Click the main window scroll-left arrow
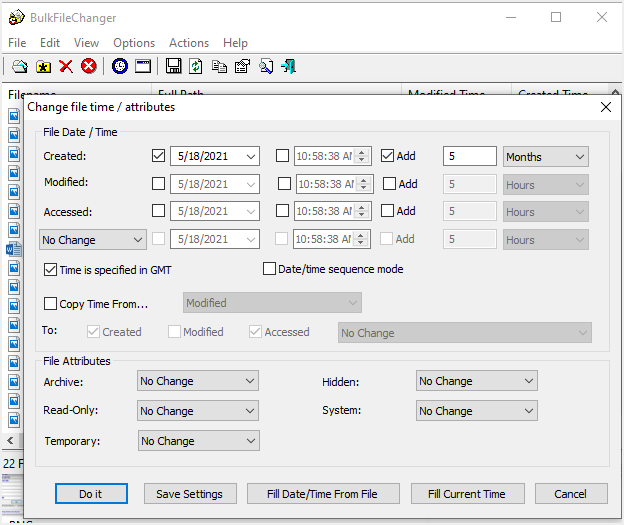 10,441
